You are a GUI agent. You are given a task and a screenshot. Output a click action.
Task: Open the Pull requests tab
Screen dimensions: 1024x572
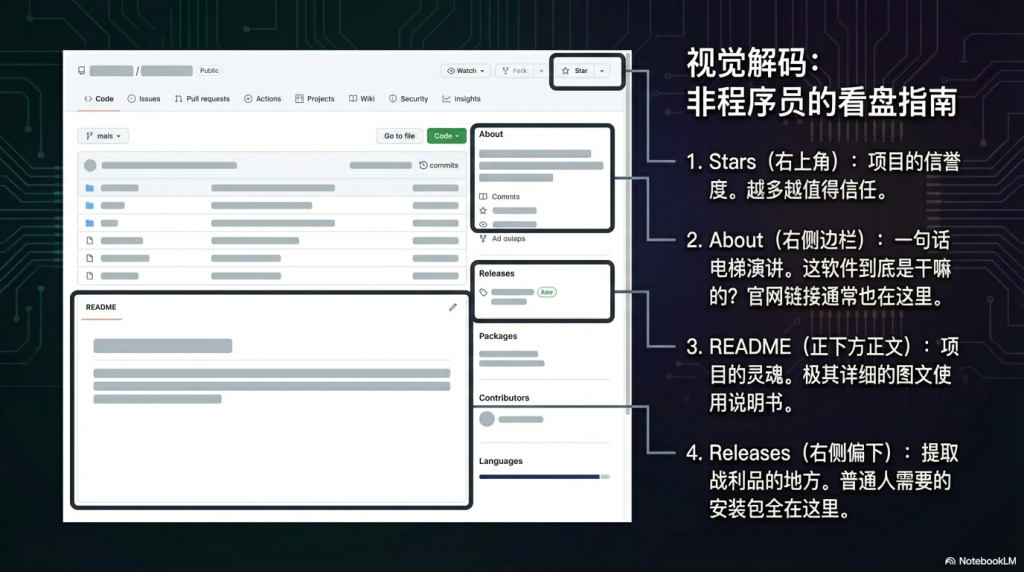pos(202,99)
